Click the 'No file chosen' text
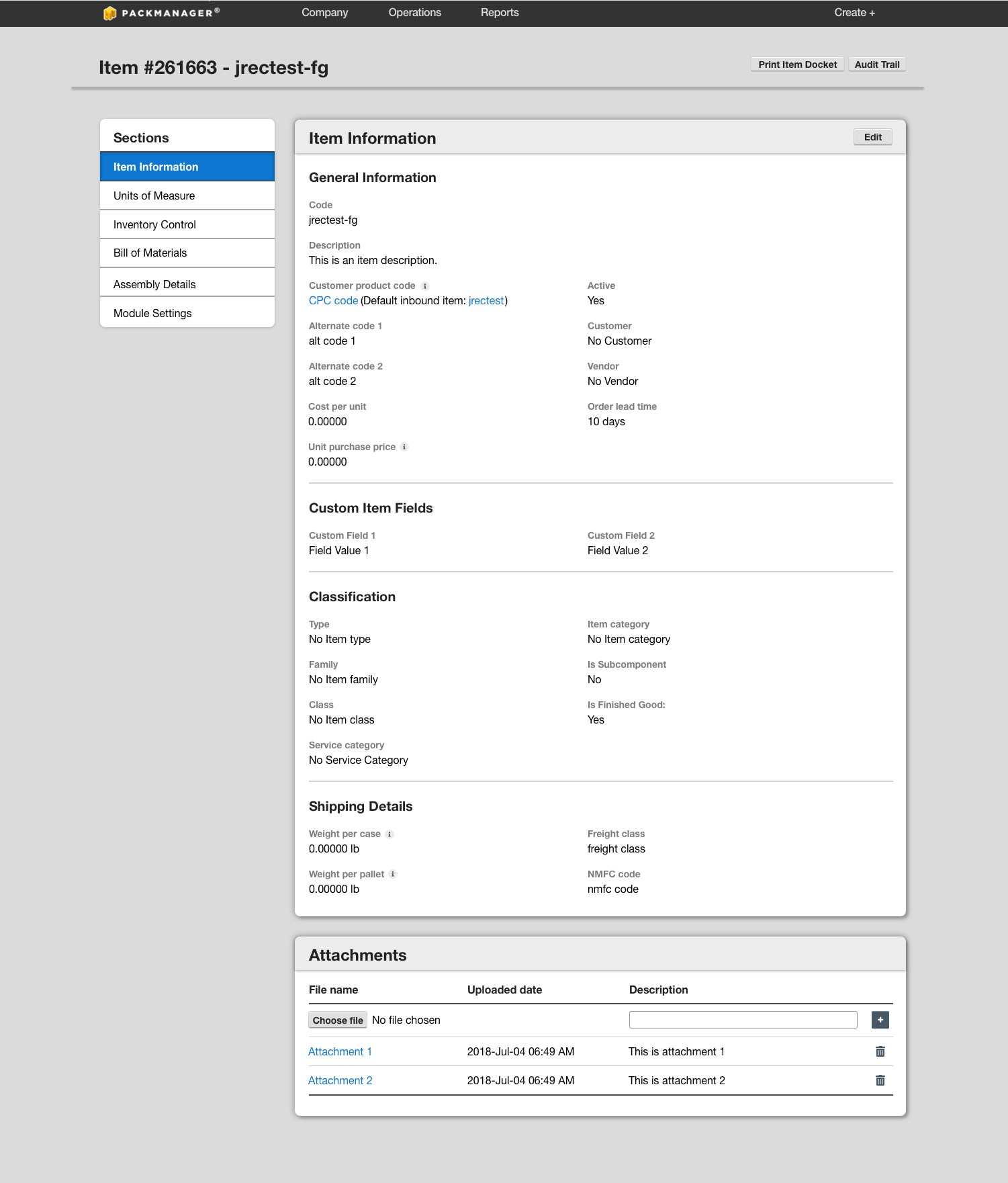Viewport: 1008px width, 1183px height. click(x=406, y=1020)
